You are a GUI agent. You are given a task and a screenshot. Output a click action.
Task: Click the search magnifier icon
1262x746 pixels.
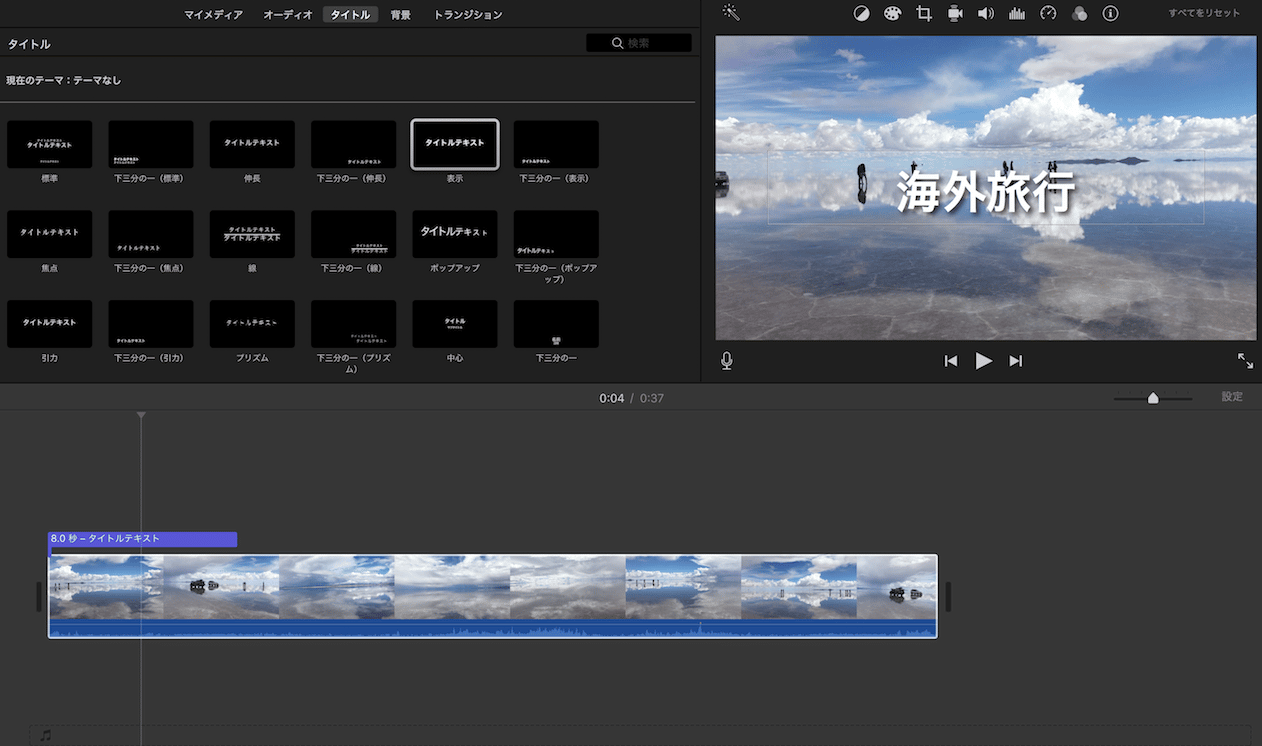tap(618, 43)
